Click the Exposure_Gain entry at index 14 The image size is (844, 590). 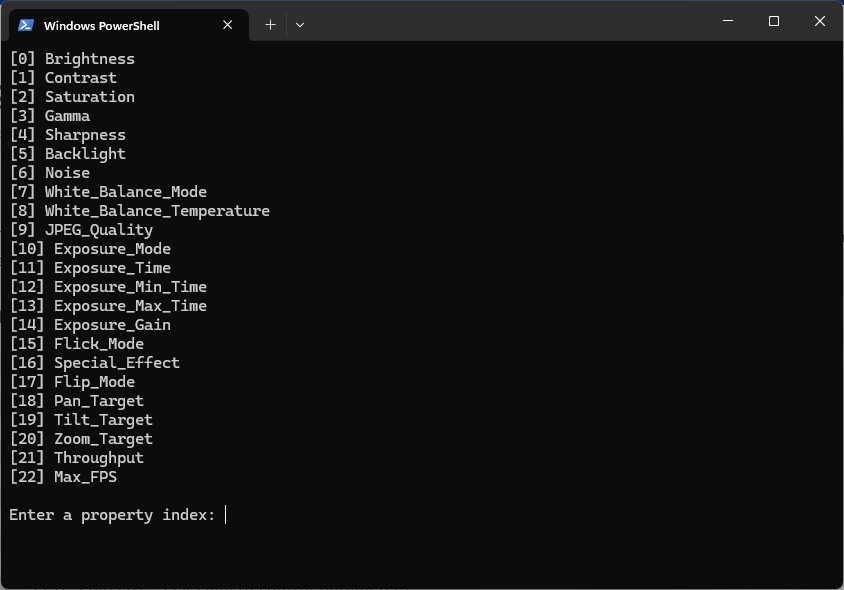coord(112,325)
